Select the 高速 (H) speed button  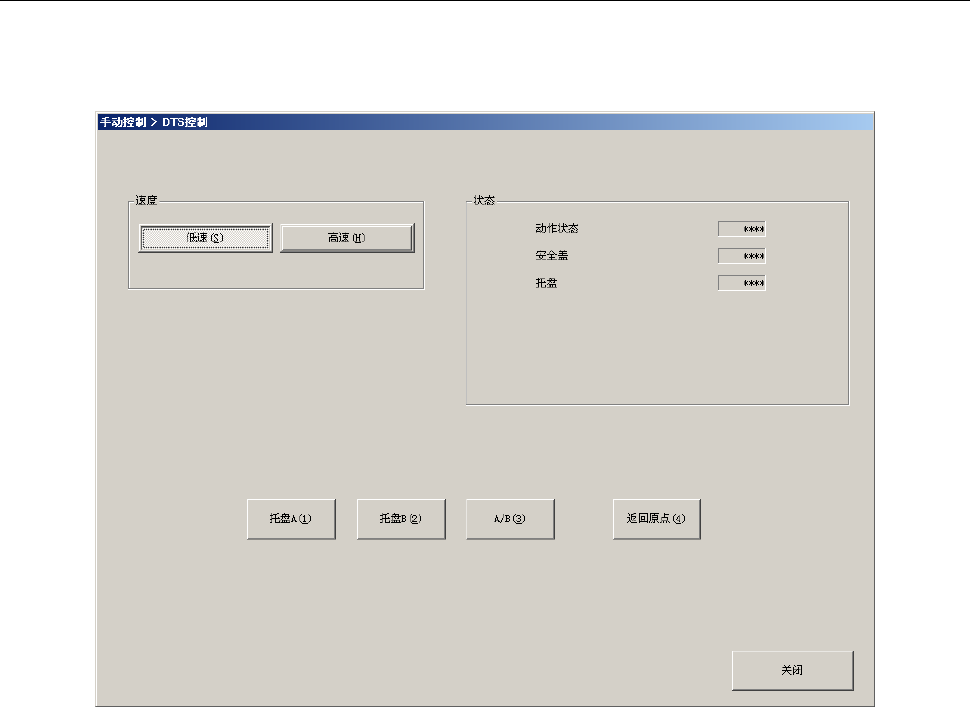pyautogui.click(x=347, y=238)
